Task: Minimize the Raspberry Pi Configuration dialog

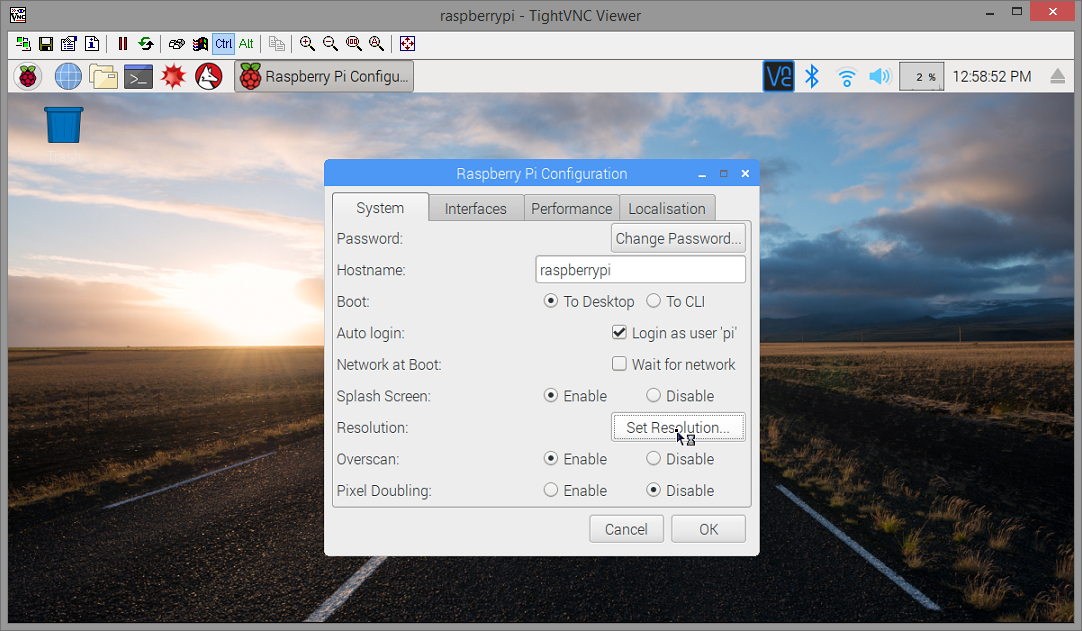Action: pyautogui.click(x=702, y=174)
